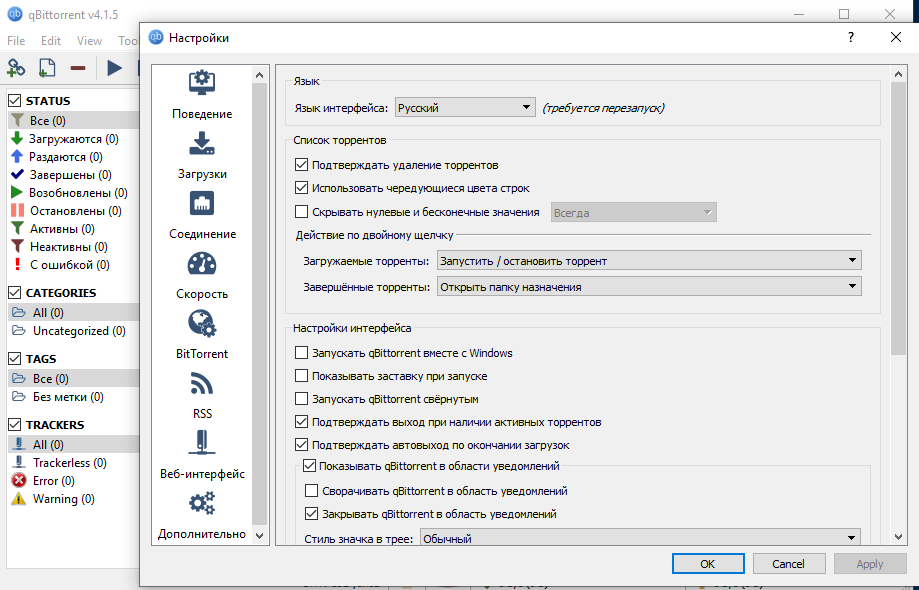Enable Скрывать нулевые и бесконечные значения
This screenshot has width=919, height=590.
[x=301, y=212]
